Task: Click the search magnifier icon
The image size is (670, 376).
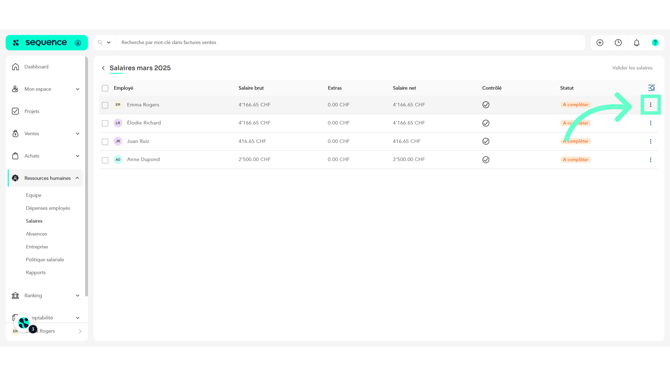Action: 100,42
